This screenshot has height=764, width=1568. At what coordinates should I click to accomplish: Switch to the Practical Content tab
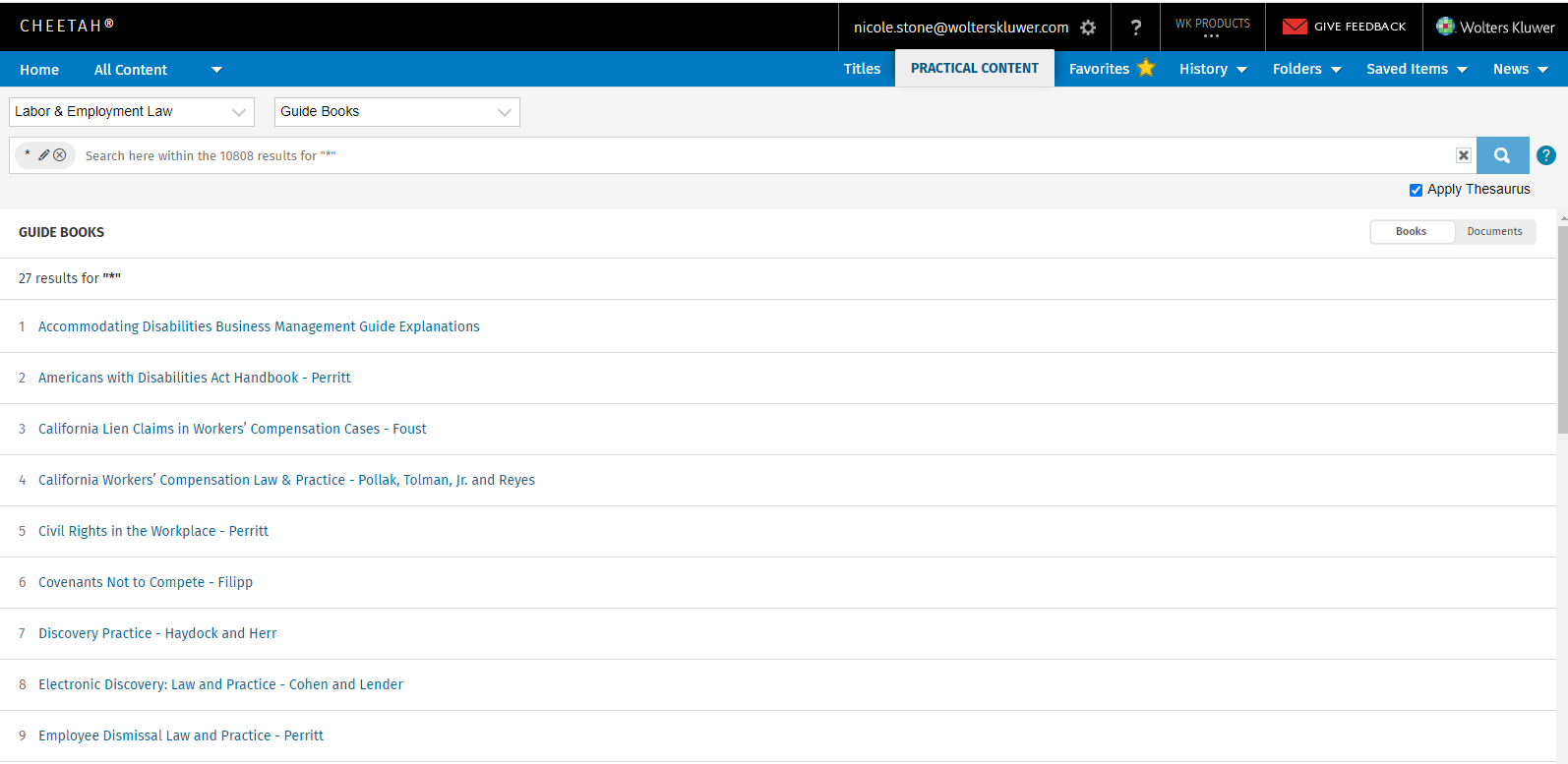click(x=975, y=68)
